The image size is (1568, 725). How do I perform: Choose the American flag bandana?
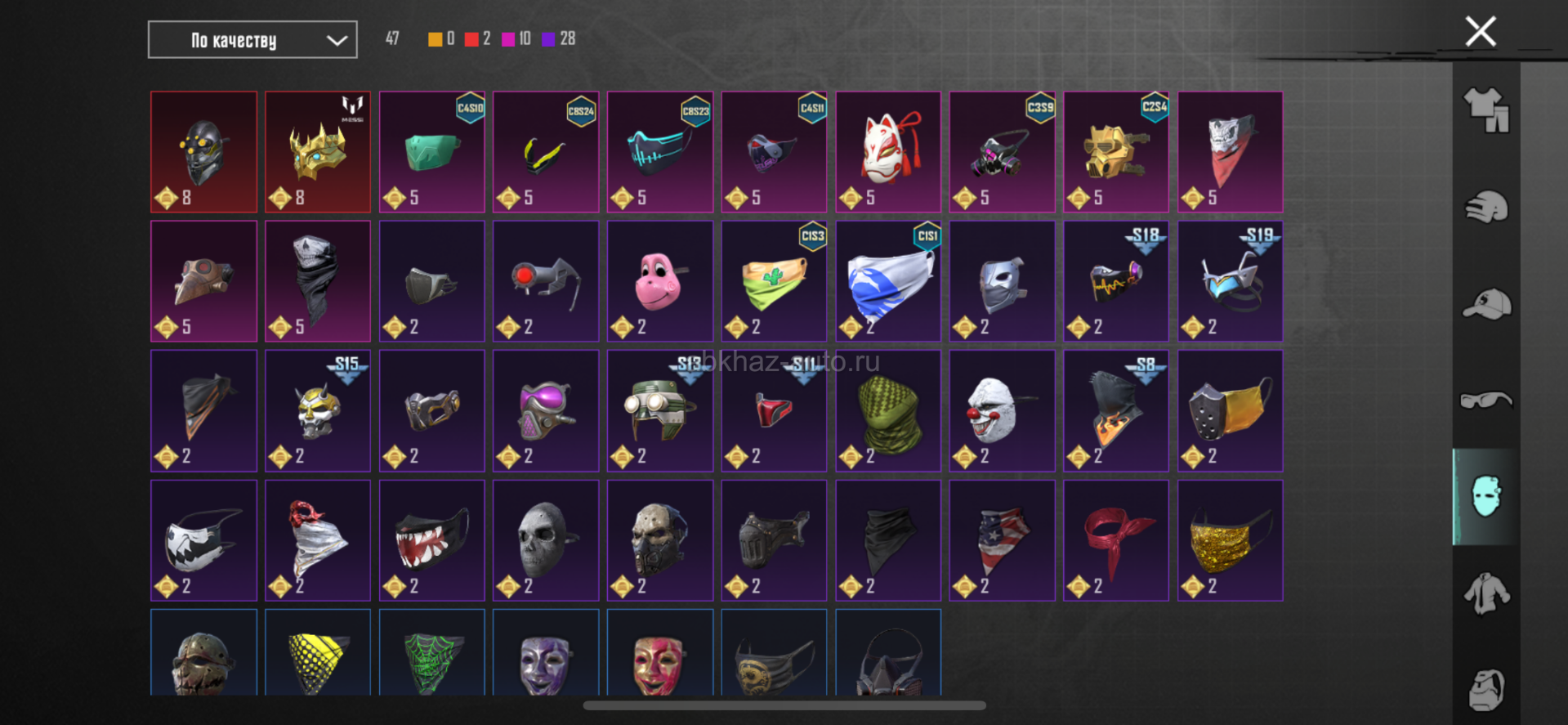pos(1002,540)
